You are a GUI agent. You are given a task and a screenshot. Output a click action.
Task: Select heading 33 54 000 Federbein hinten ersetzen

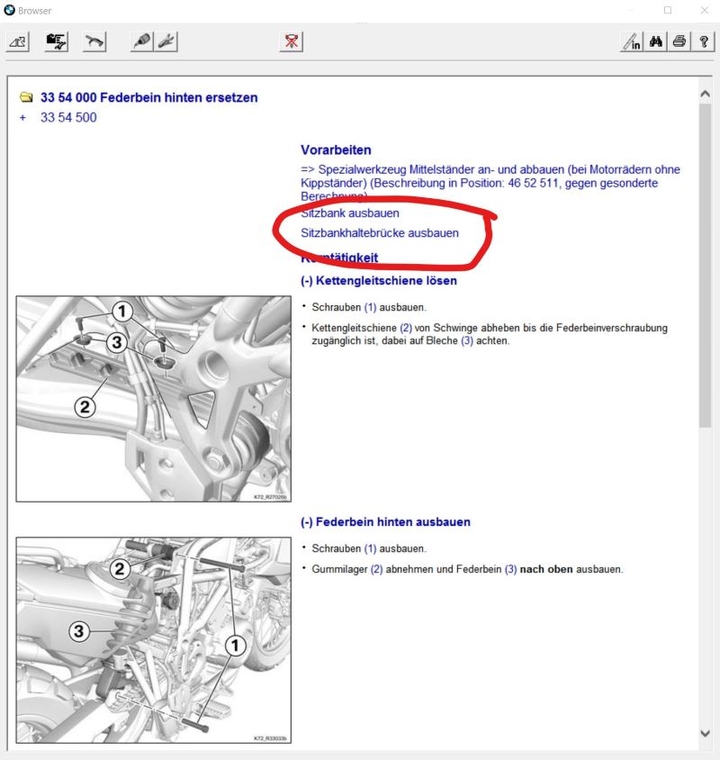pos(149,97)
